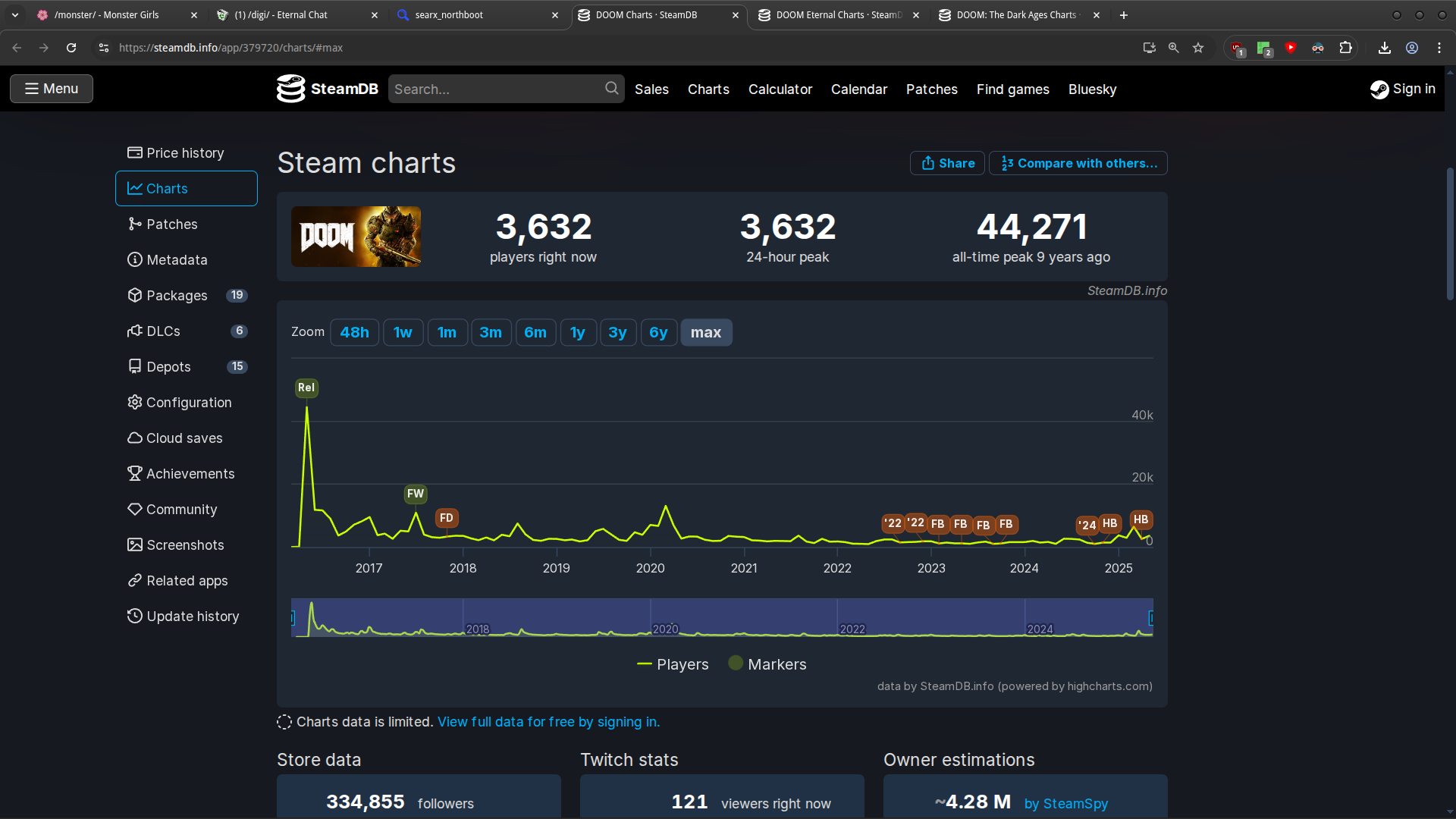Open the Sales nav item

[x=651, y=89]
